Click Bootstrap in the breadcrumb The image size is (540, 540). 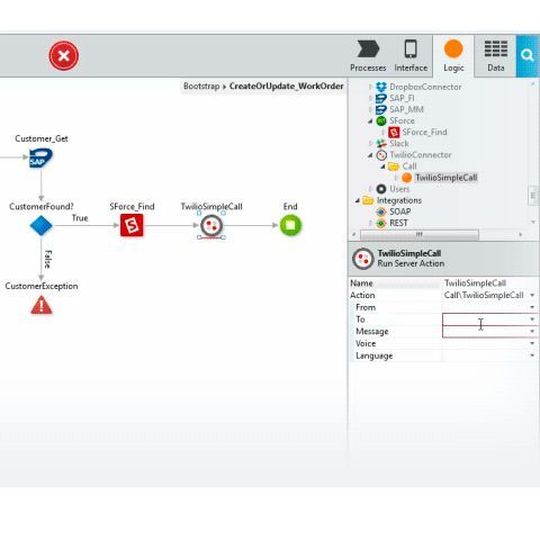201,86
